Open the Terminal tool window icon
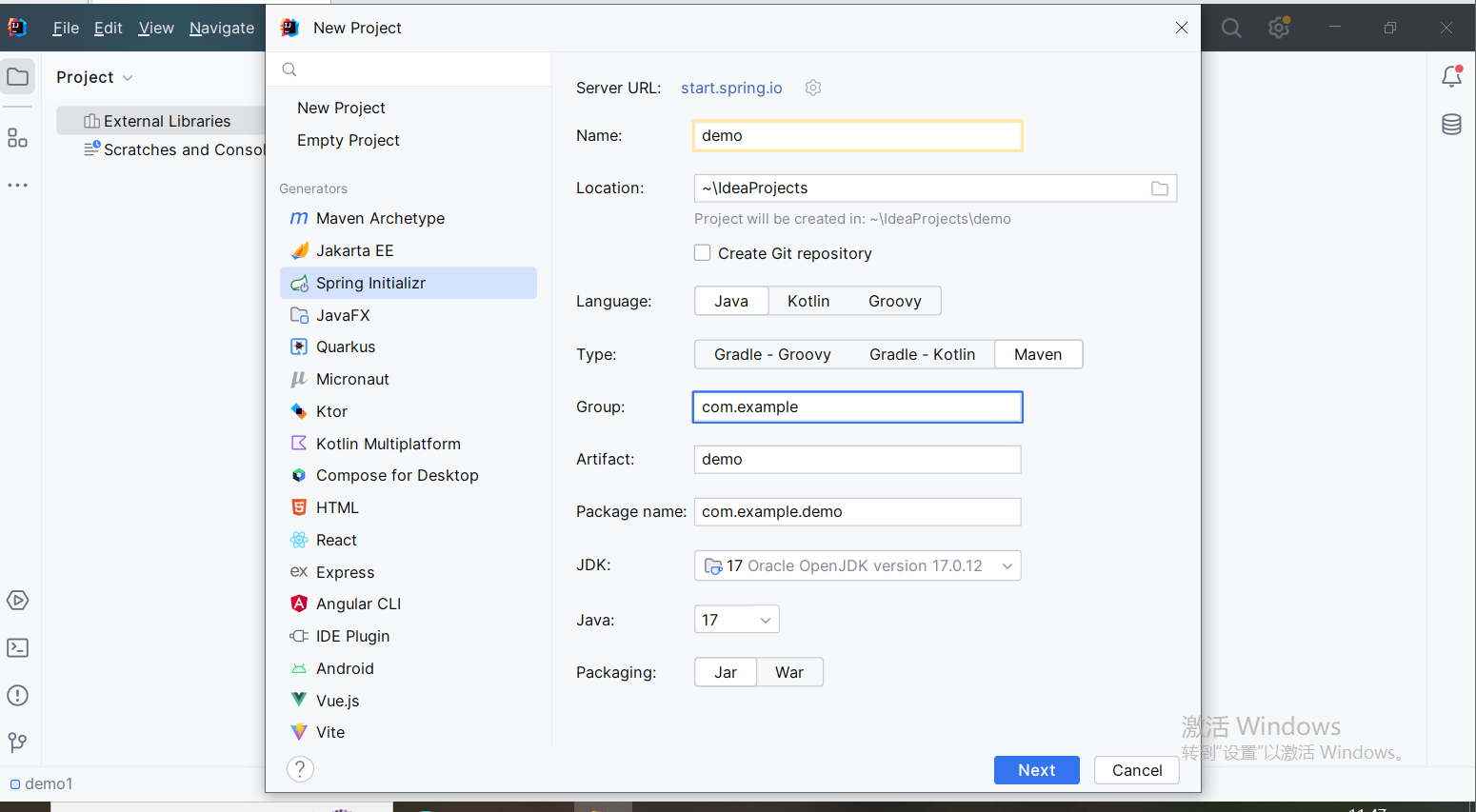Image resolution: width=1476 pixels, height=812 pixels. point(17,648)
